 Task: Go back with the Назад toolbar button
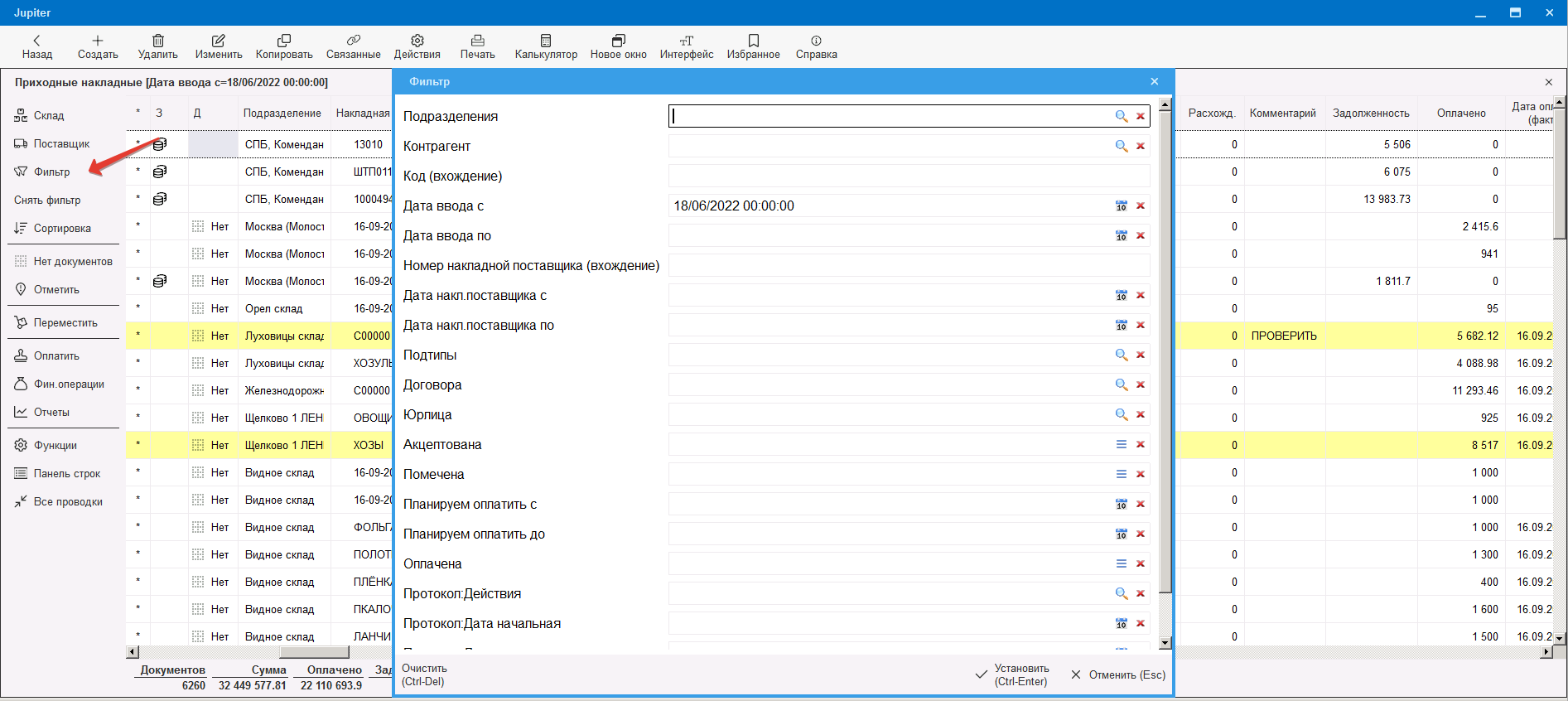click(x=36, y=47)
